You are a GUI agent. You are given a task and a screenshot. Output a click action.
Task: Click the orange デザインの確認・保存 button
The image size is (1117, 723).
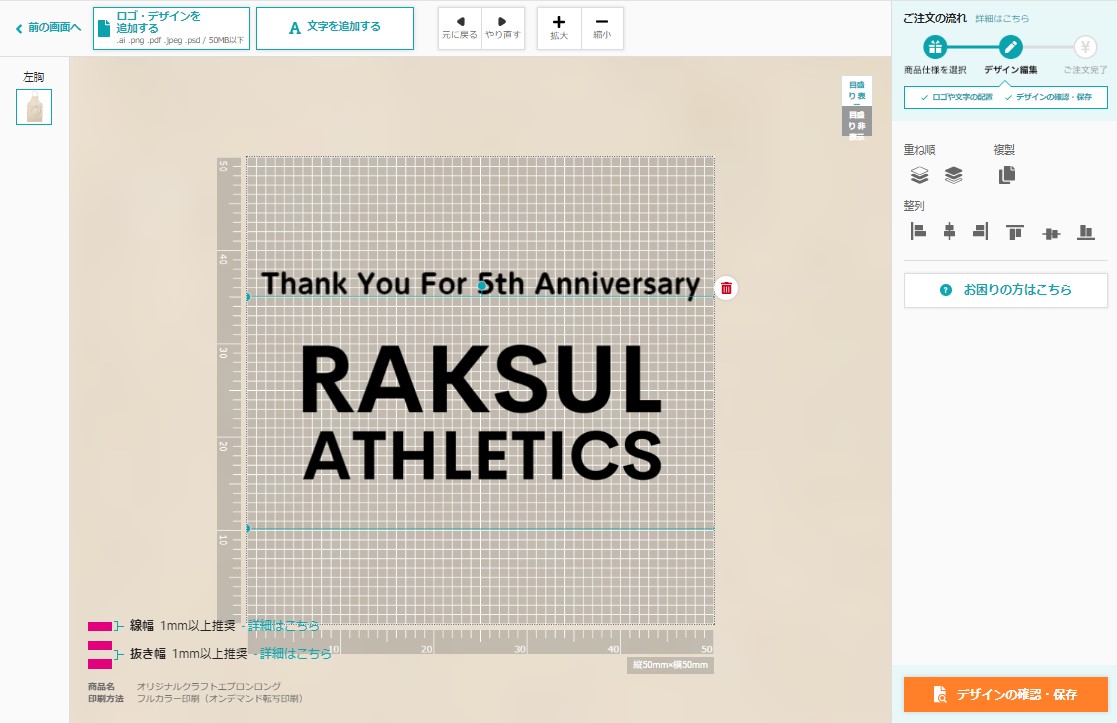1005,695
